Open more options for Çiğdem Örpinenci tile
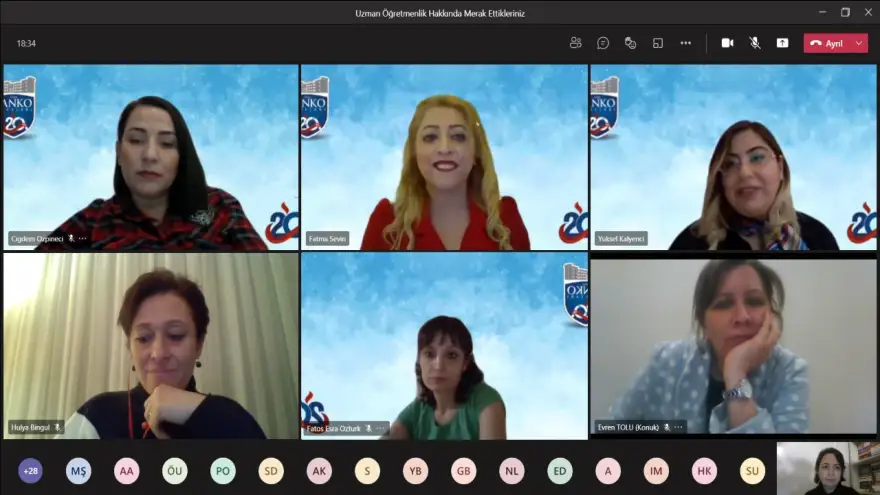 (83, 239)
